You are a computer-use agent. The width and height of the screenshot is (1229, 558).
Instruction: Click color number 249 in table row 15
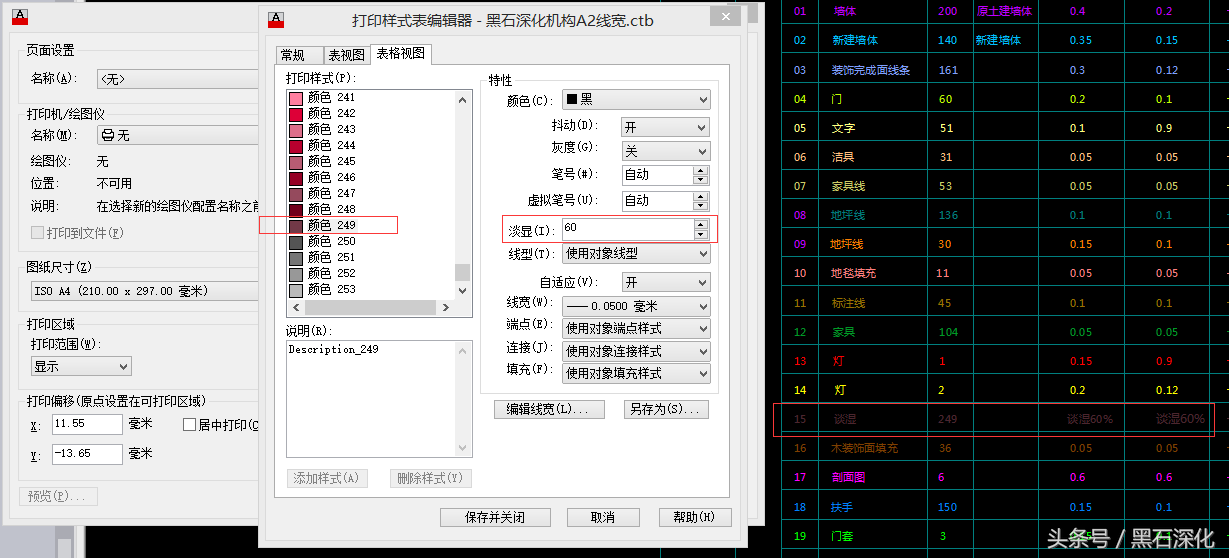point(947,419)
